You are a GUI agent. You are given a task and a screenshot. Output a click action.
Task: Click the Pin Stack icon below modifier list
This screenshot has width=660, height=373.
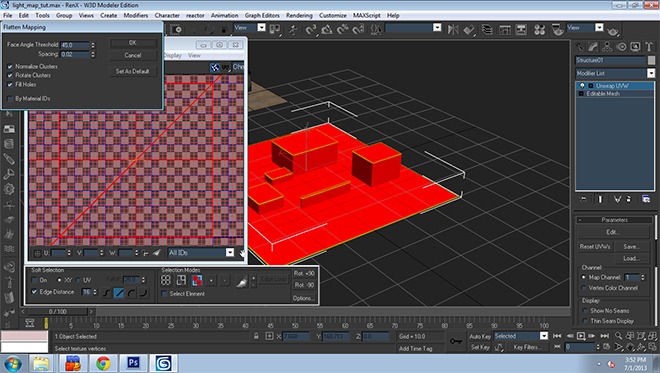[583, 199]
